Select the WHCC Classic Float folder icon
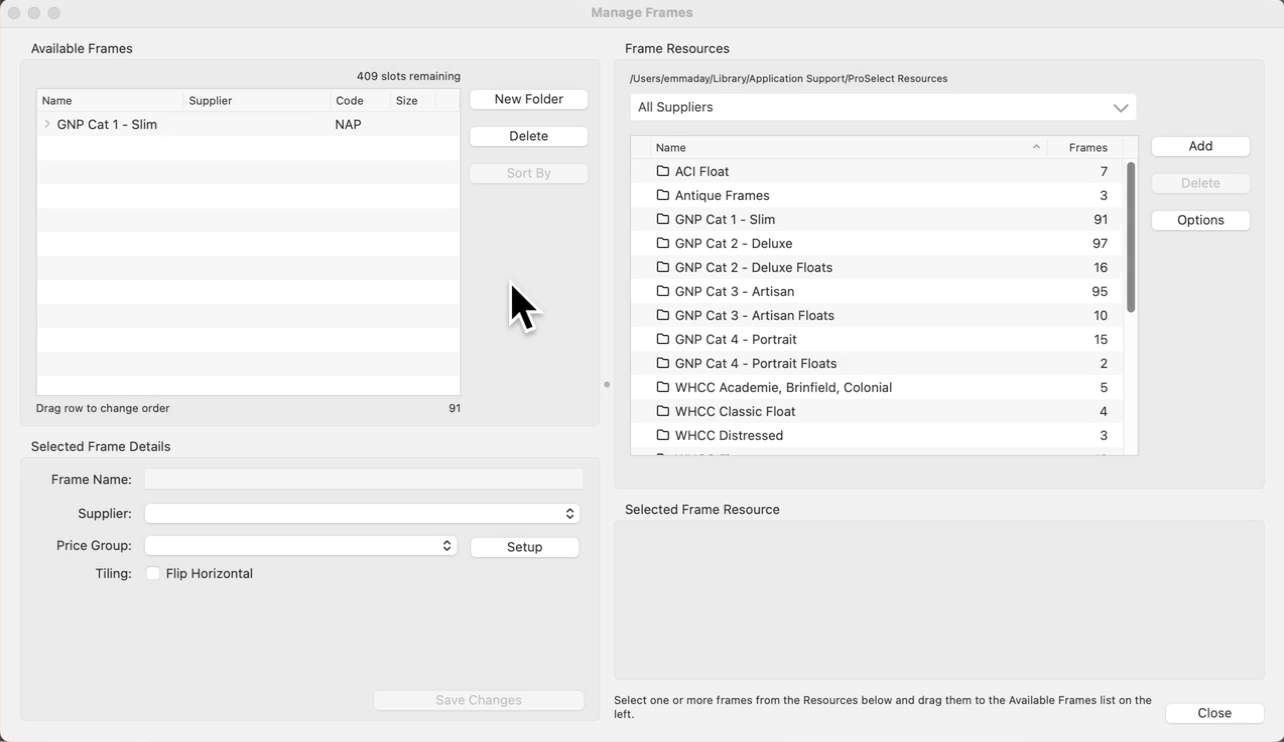 (x=662, y=411)
